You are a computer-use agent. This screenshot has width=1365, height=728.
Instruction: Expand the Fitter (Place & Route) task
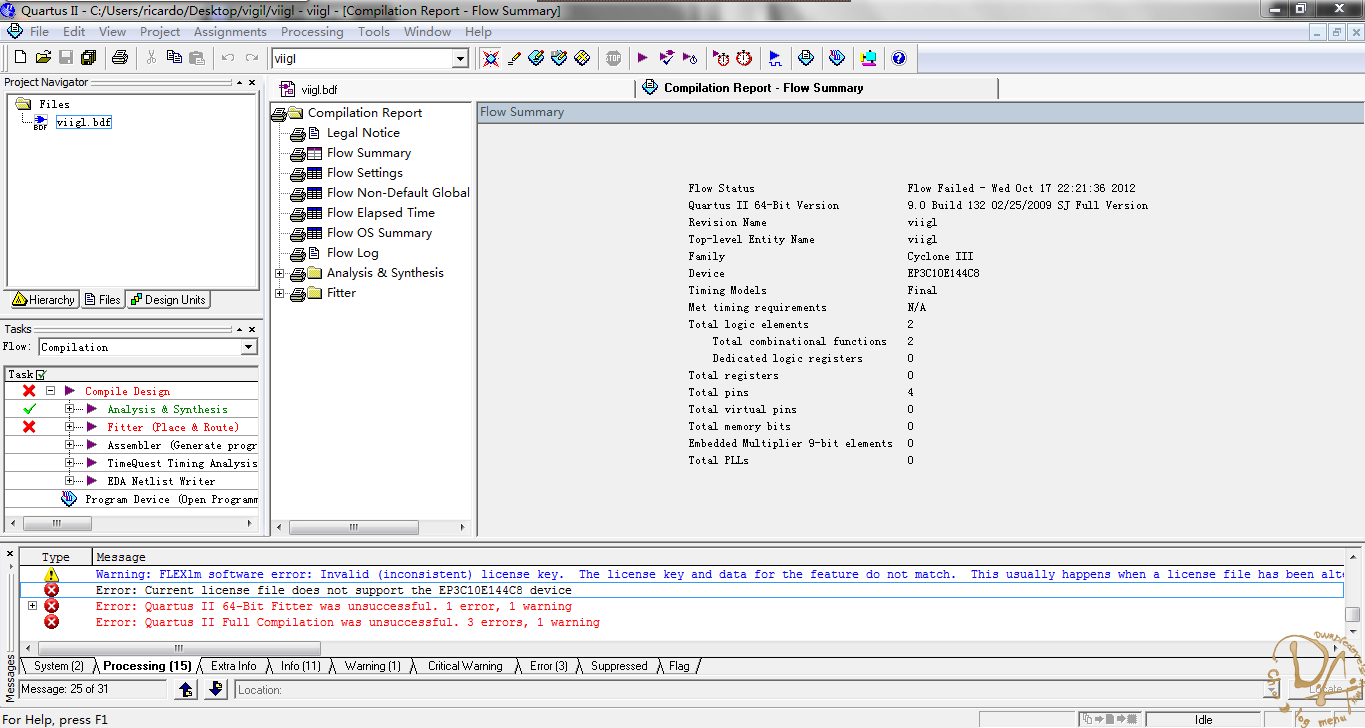(69, 427)
